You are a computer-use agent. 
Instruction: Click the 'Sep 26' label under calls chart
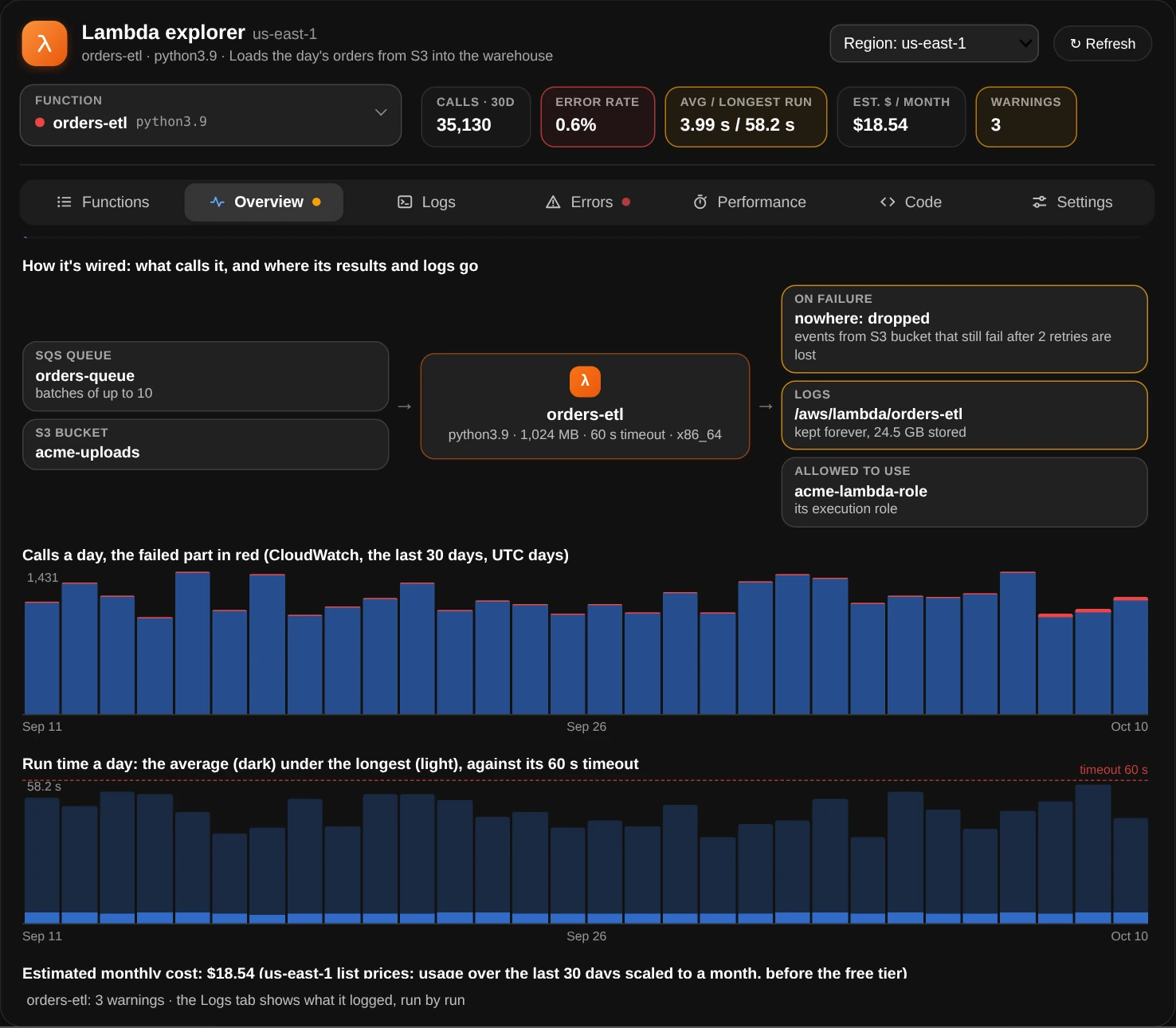(586, 727)
